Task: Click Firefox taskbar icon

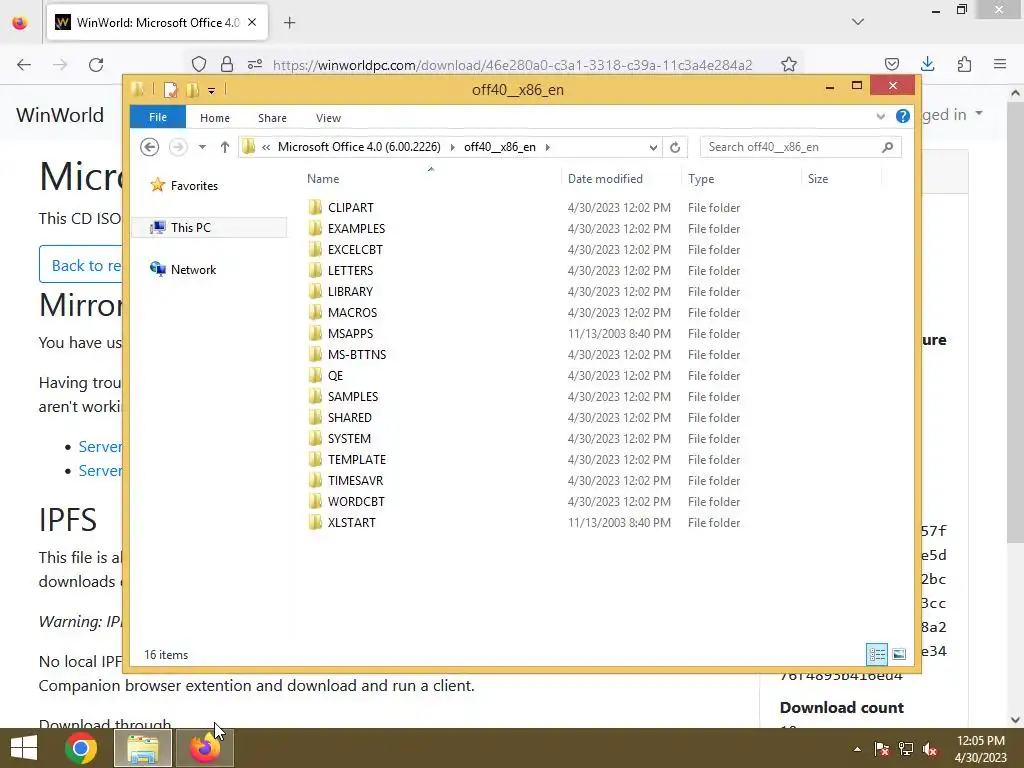Action: [204, 748]
